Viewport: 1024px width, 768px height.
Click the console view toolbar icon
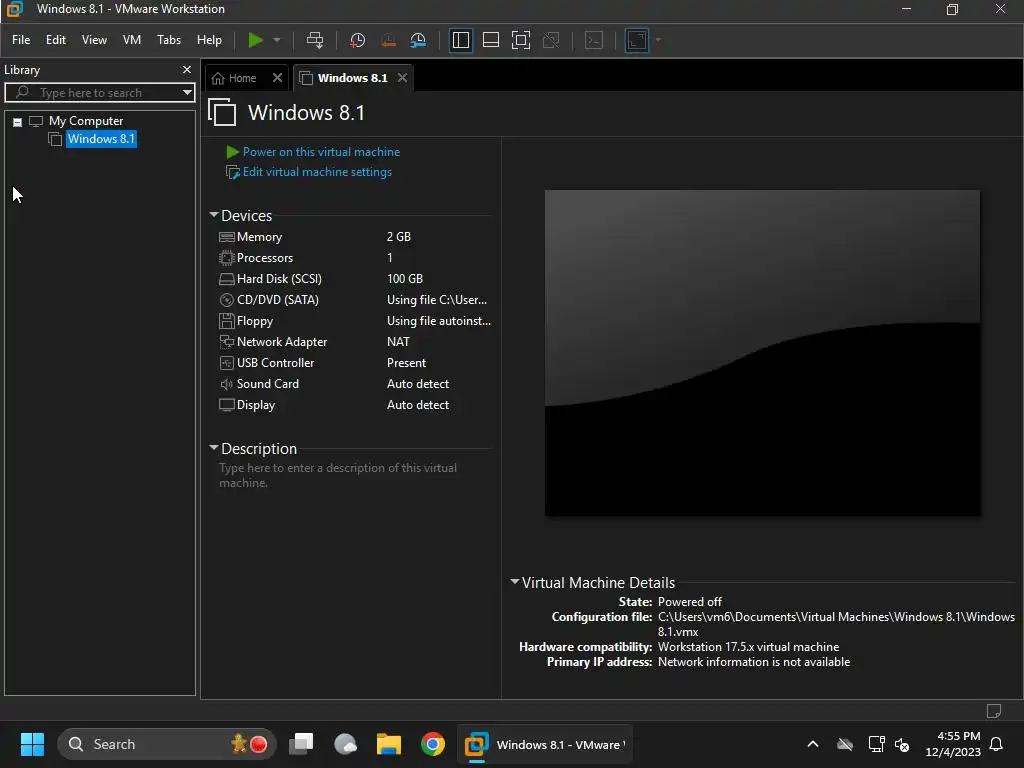click(x=594, y=40)
